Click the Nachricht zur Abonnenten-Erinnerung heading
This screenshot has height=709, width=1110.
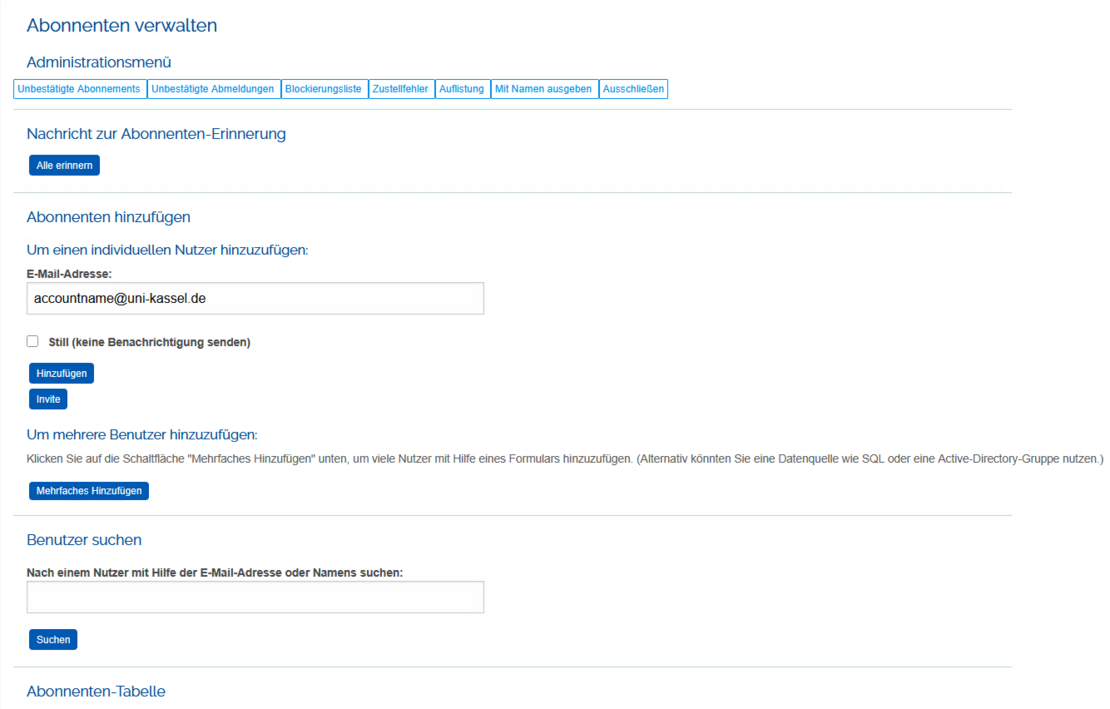pyautogui.click(x=156, y=134)
